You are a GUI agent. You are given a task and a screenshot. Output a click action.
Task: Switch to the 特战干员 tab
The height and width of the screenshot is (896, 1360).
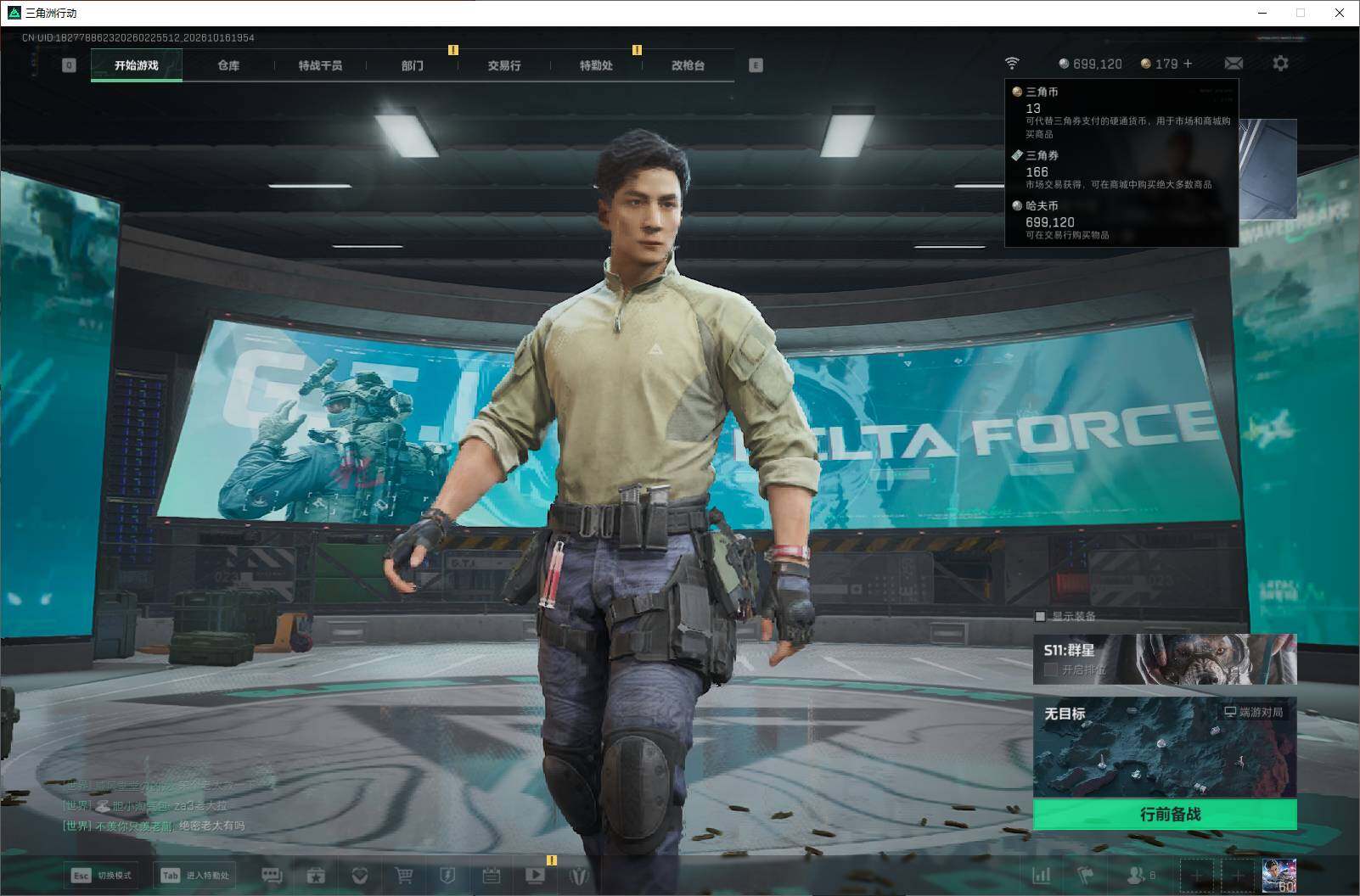point(320,65)
